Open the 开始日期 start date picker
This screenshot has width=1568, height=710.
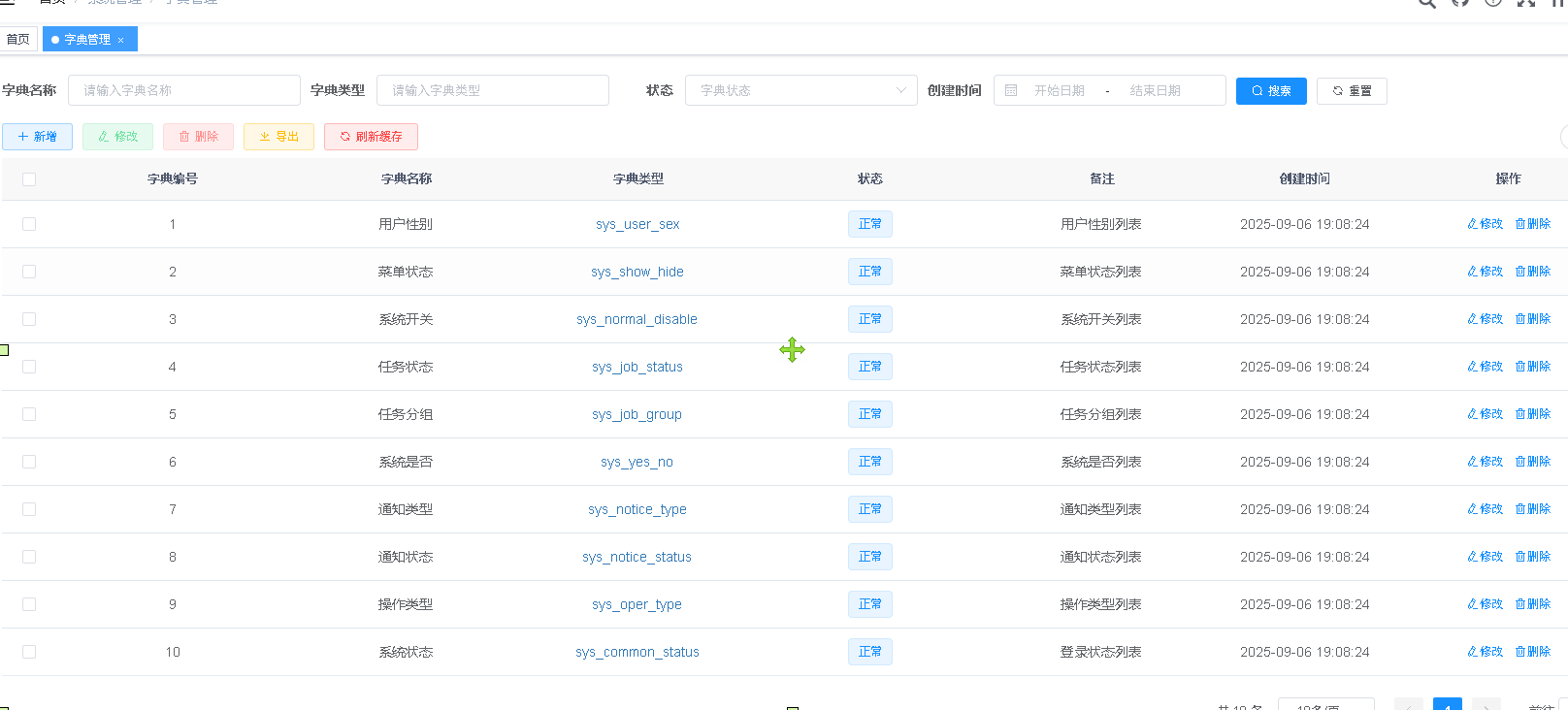[x=1059, y=90]
